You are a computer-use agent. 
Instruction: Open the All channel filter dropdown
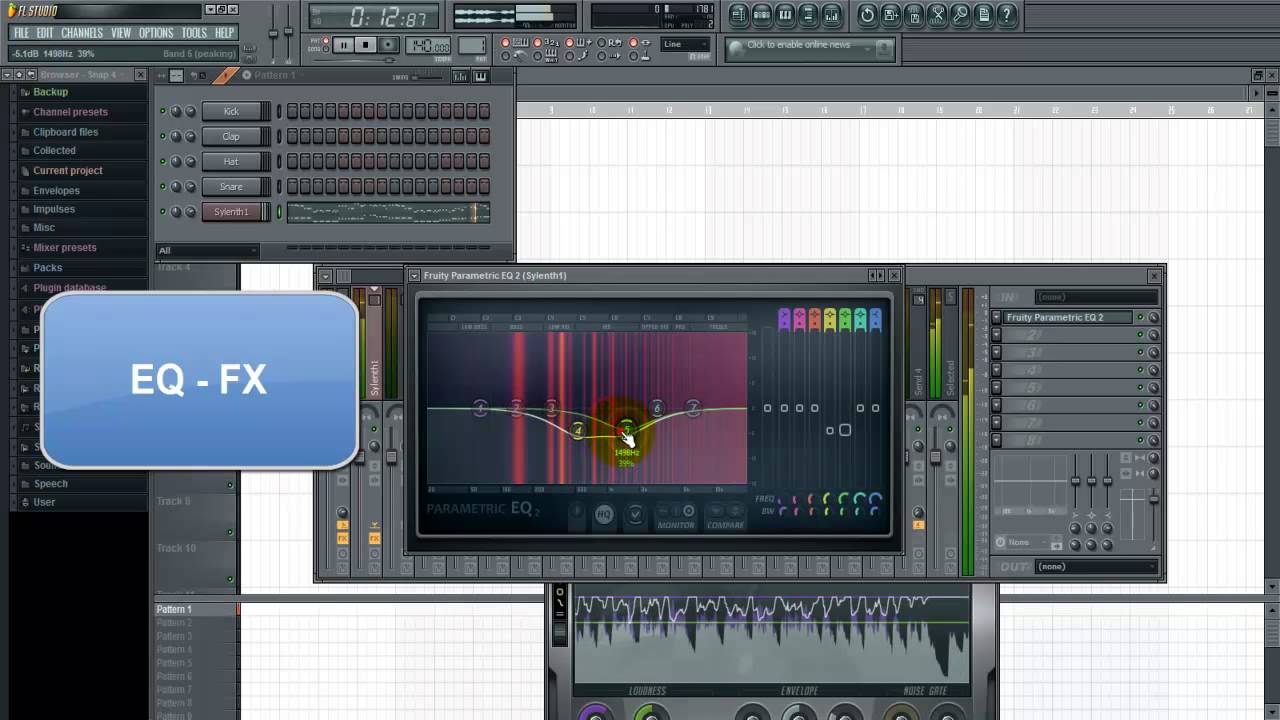(207, 250)
